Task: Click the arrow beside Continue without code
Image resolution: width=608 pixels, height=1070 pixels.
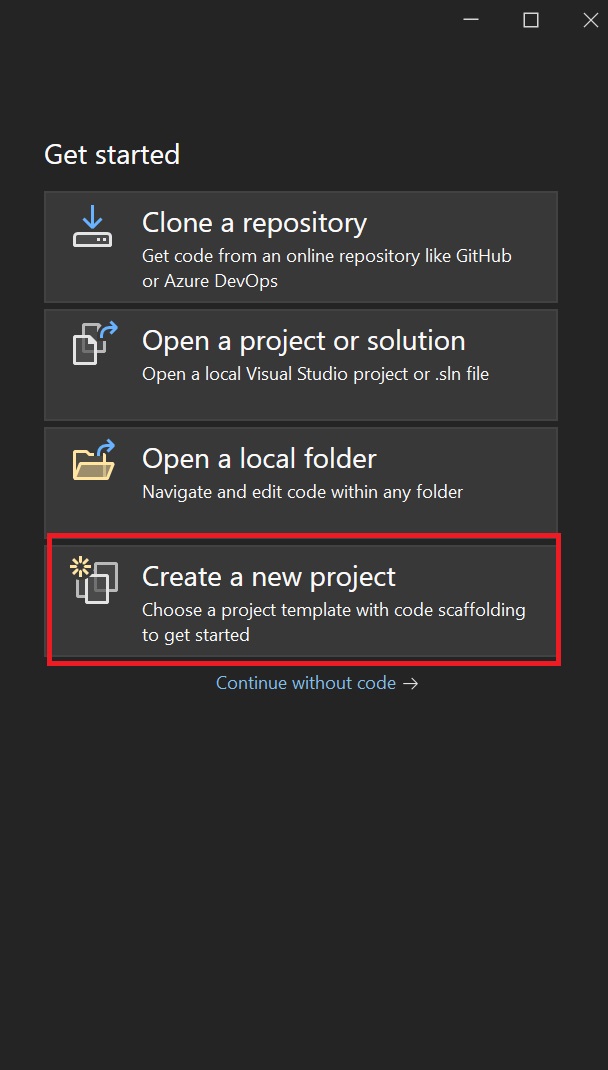Action: tap(410, 683)
